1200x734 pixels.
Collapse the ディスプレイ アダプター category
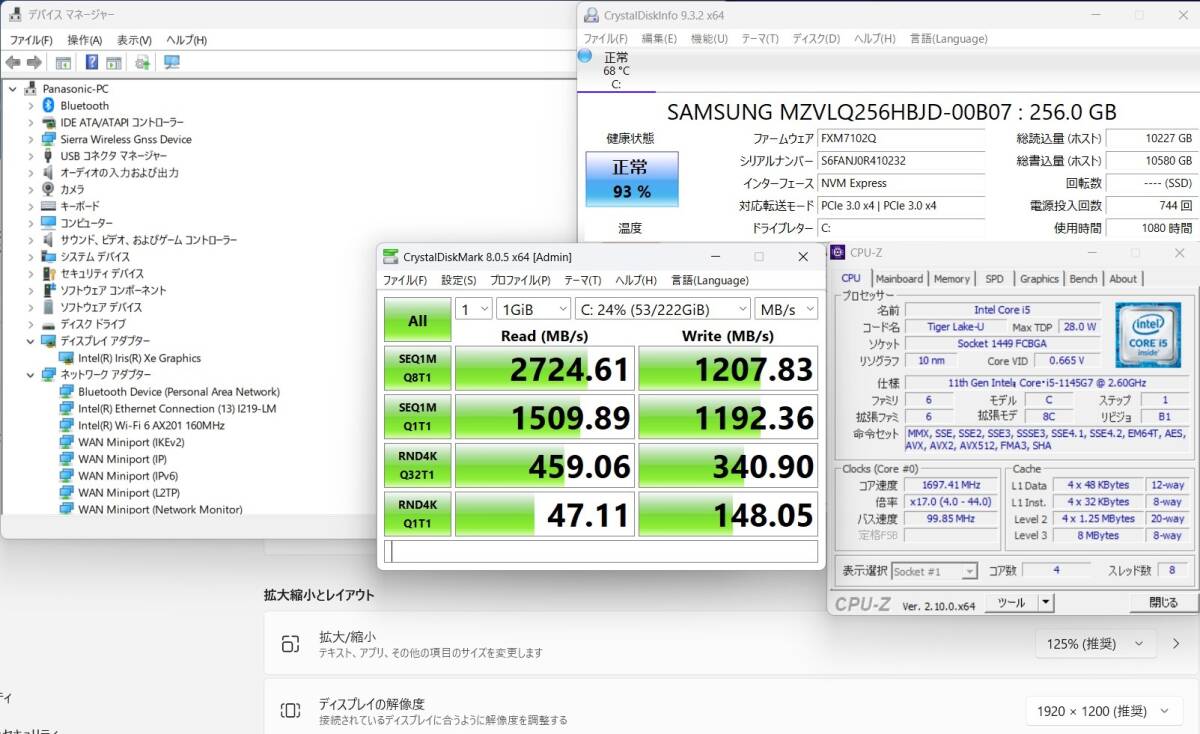click(31, 341)
